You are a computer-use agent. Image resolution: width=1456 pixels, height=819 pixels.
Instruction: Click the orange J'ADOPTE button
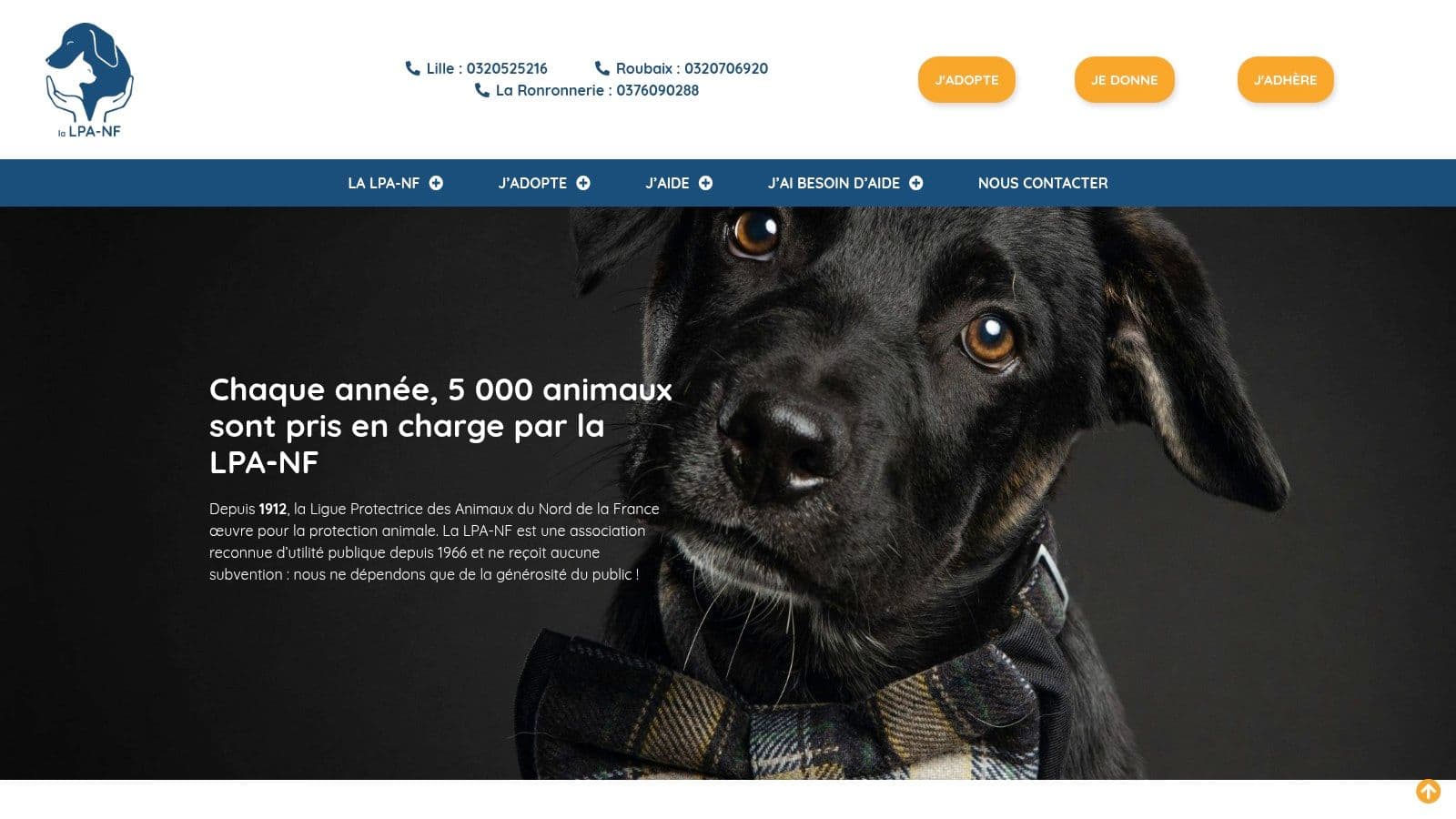(x=966, y=80)
